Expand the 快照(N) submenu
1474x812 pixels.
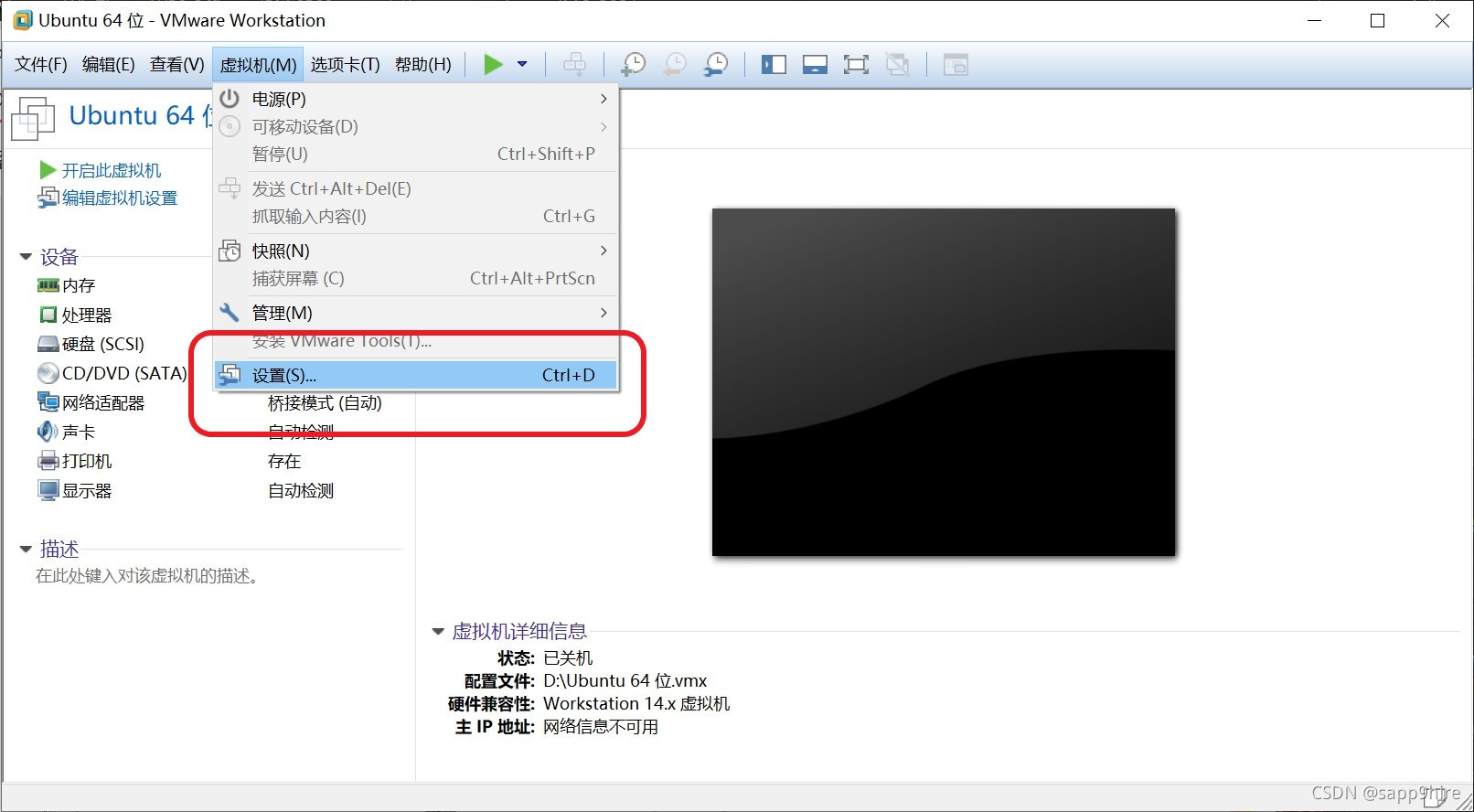click(416, 251)
